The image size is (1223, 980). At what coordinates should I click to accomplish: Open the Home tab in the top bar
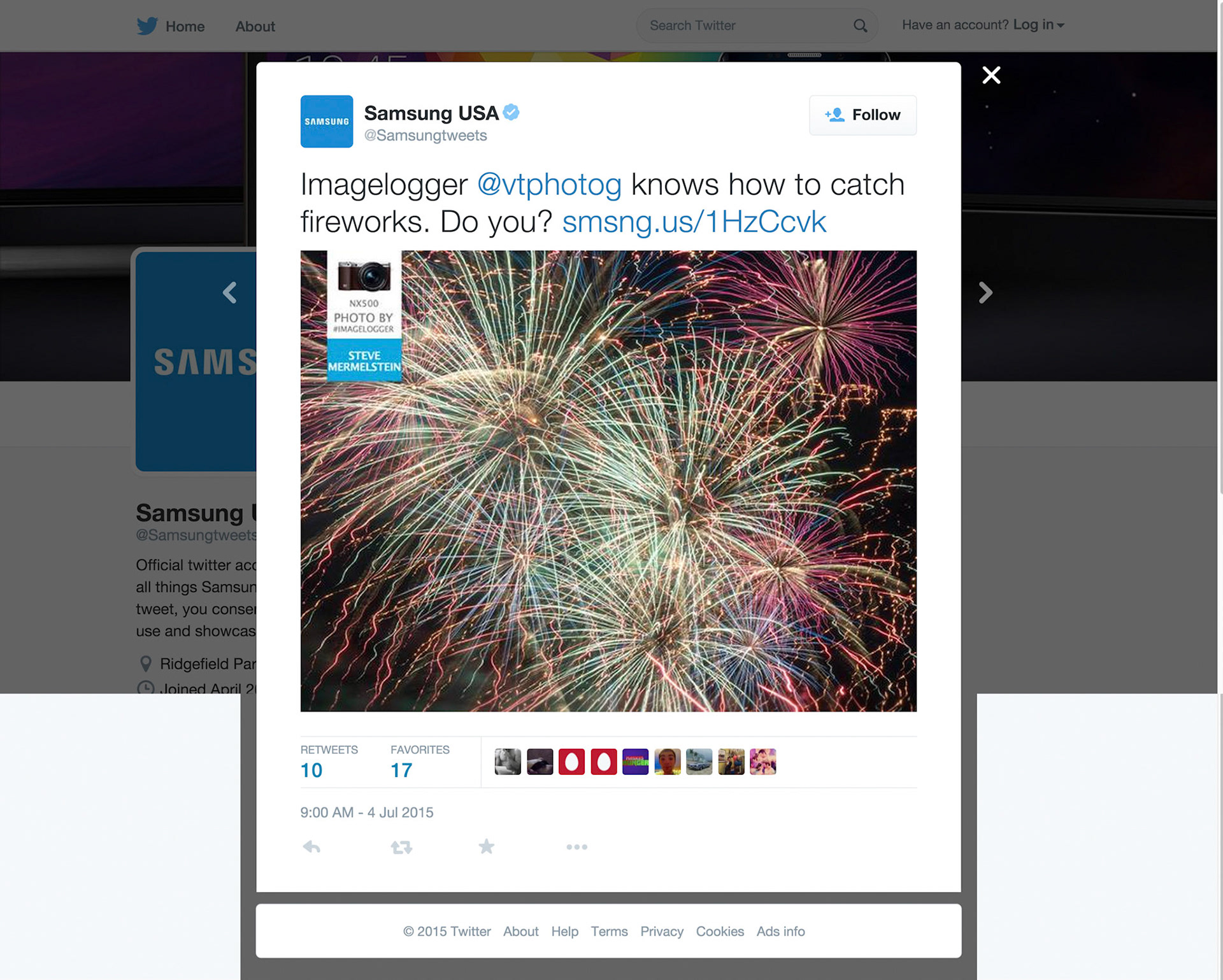point(185,26)
